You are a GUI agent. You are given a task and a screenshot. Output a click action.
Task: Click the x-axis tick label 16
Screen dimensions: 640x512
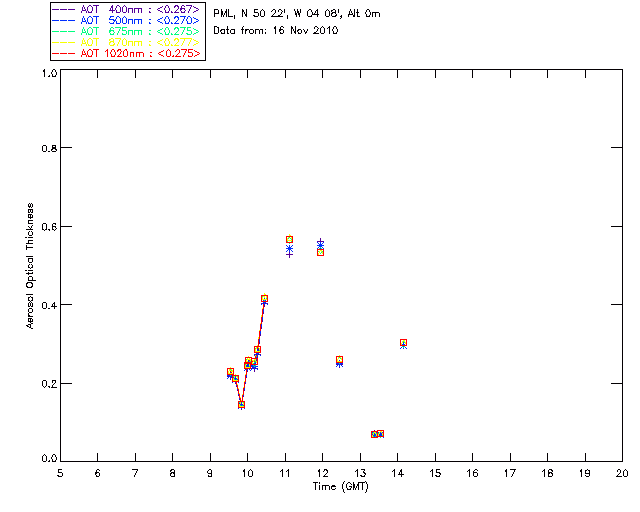click(x=472, y=474)
